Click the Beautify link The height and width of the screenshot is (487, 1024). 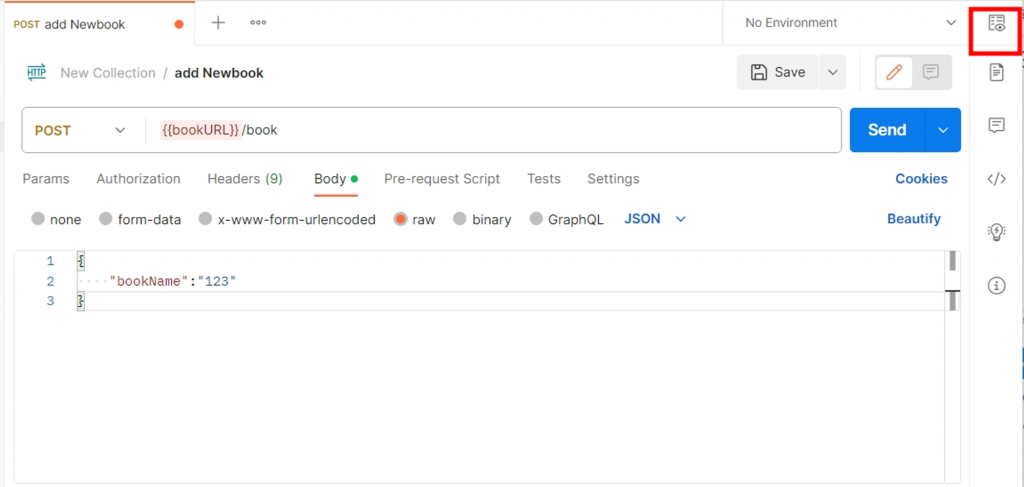913,219
